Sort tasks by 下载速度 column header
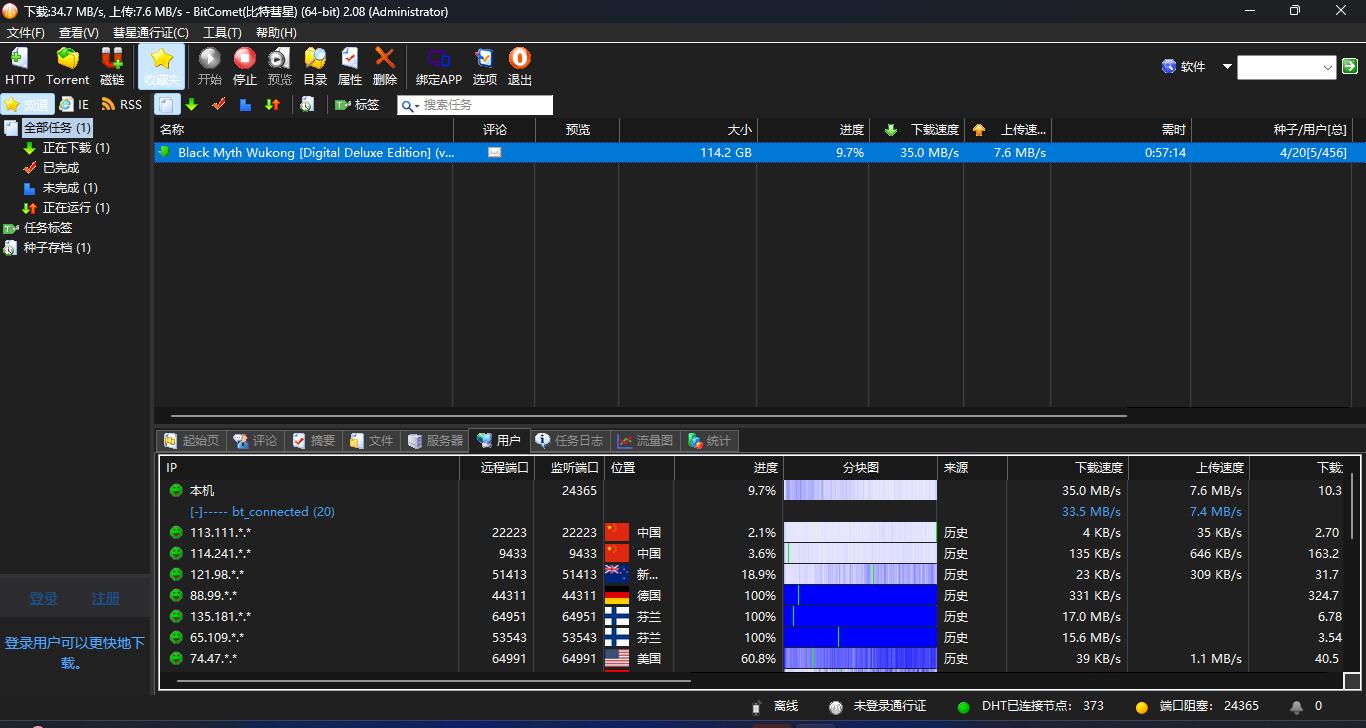The image size is (1366, 728). tap(916, 130)
